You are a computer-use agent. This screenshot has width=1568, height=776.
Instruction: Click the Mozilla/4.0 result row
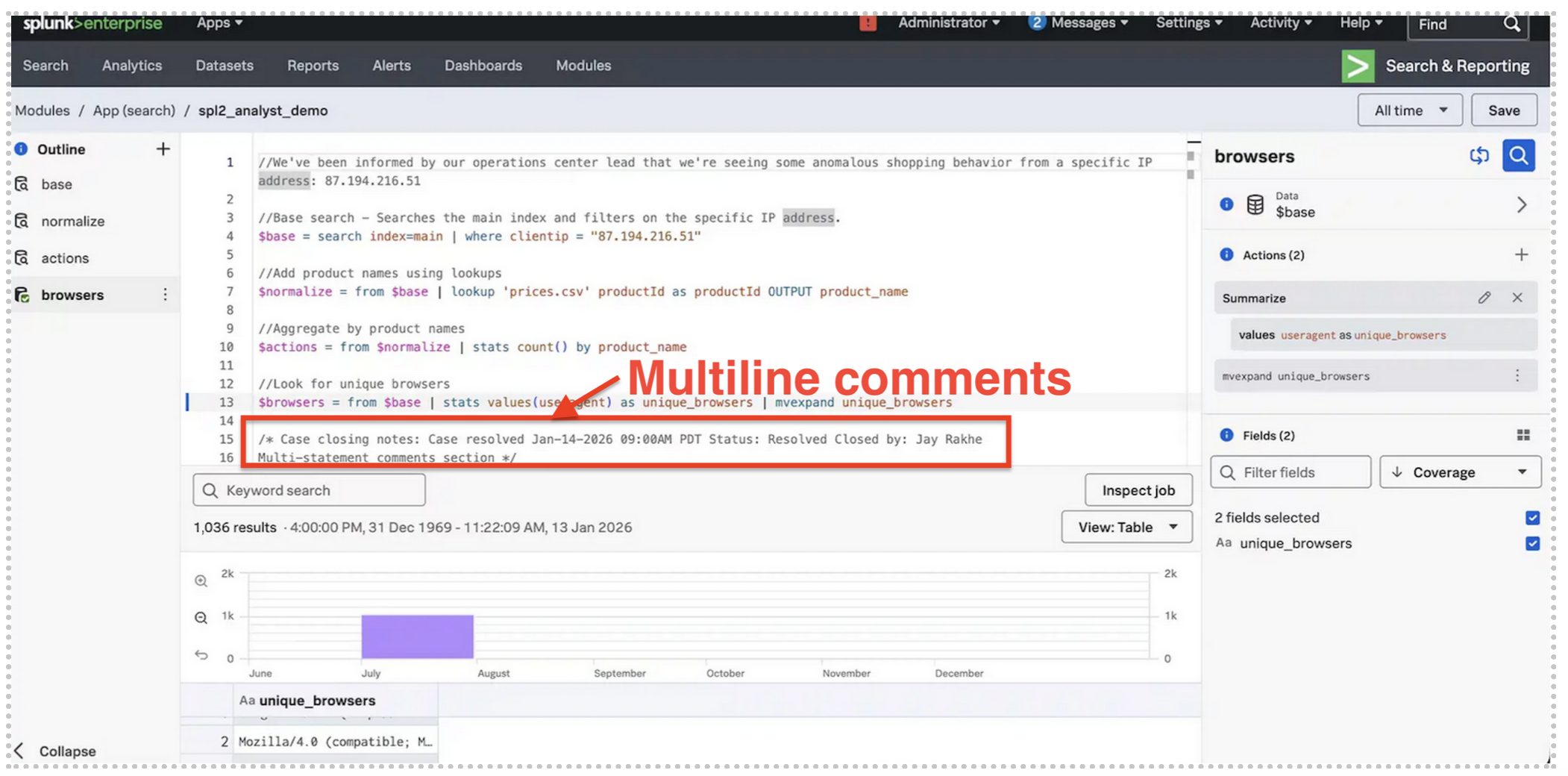pyautogui.click(x=335, y=741)
